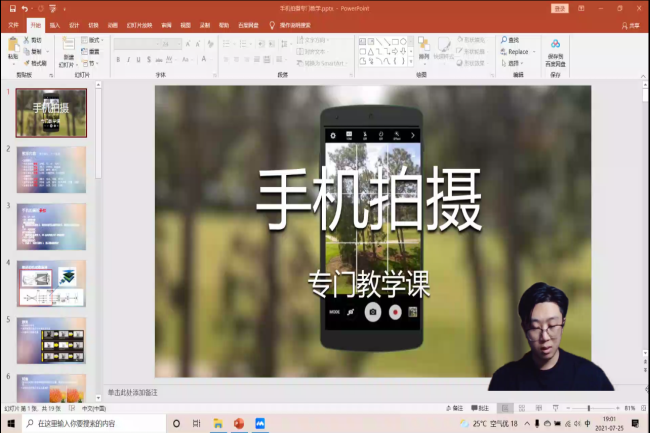This screenshot has height=433, width=650.
Task: Open the File menu tab
Action: (x=13, y=24)
